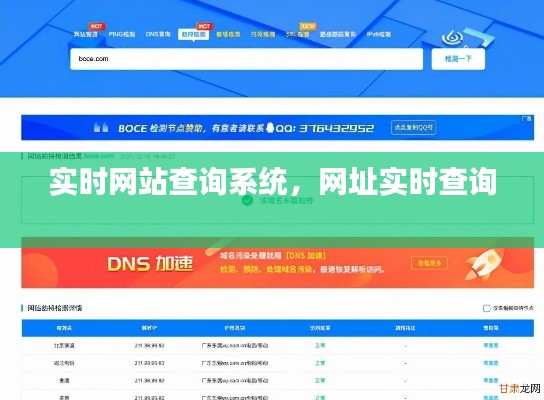Click the QQ penguin icon in the banner
Viewport: 544px width, 400px height.
pyautogui.click(x=270, y=128)
